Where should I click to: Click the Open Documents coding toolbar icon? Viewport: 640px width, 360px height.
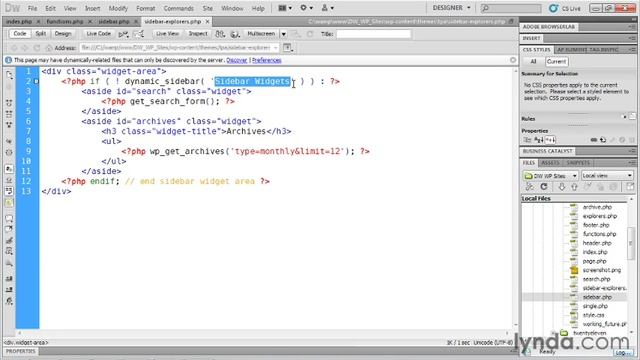[9, 75]
